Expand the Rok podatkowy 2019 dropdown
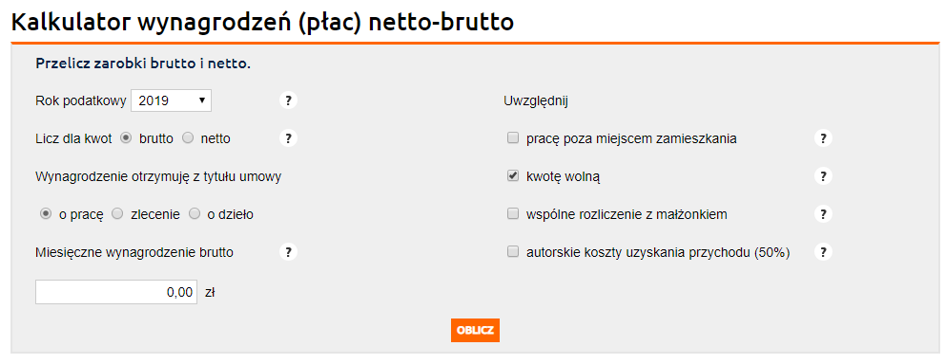The width and height of the screenshot is (945, 364). pyautogui.click(x=171, y=101)
